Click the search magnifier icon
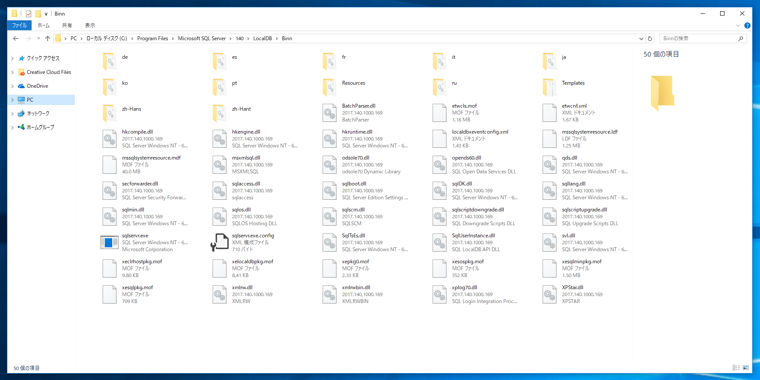 [741, 38]
